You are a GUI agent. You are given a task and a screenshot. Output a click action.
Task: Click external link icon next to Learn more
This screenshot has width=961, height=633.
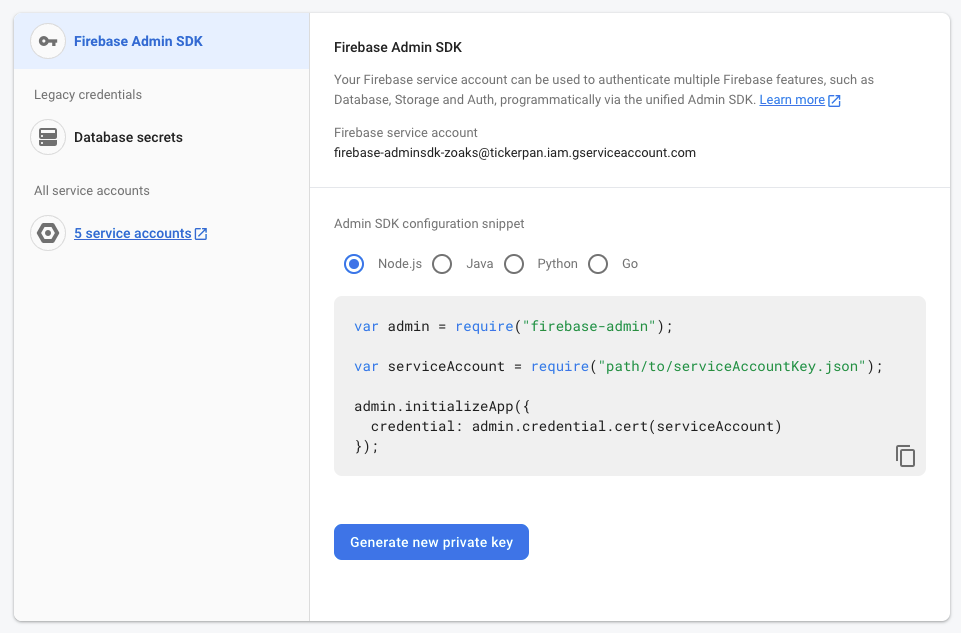click(x=835, y=101)
